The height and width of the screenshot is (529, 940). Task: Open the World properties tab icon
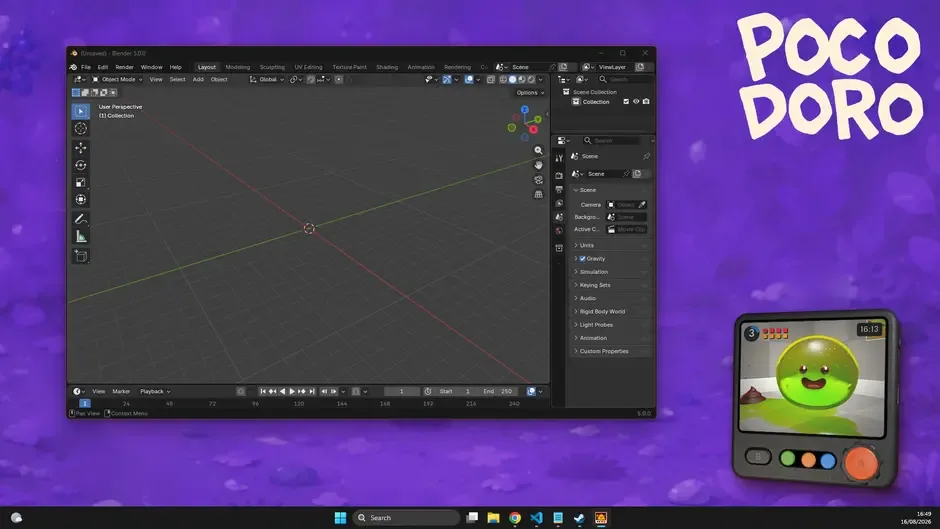click(x=559, y=231)
